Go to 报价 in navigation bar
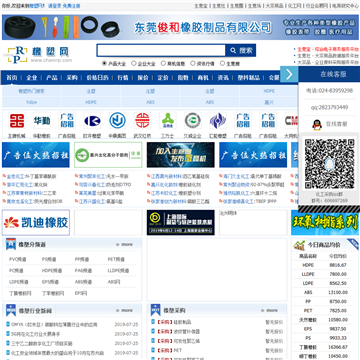This screenshot has width=360, height=360. pos(143,78)
